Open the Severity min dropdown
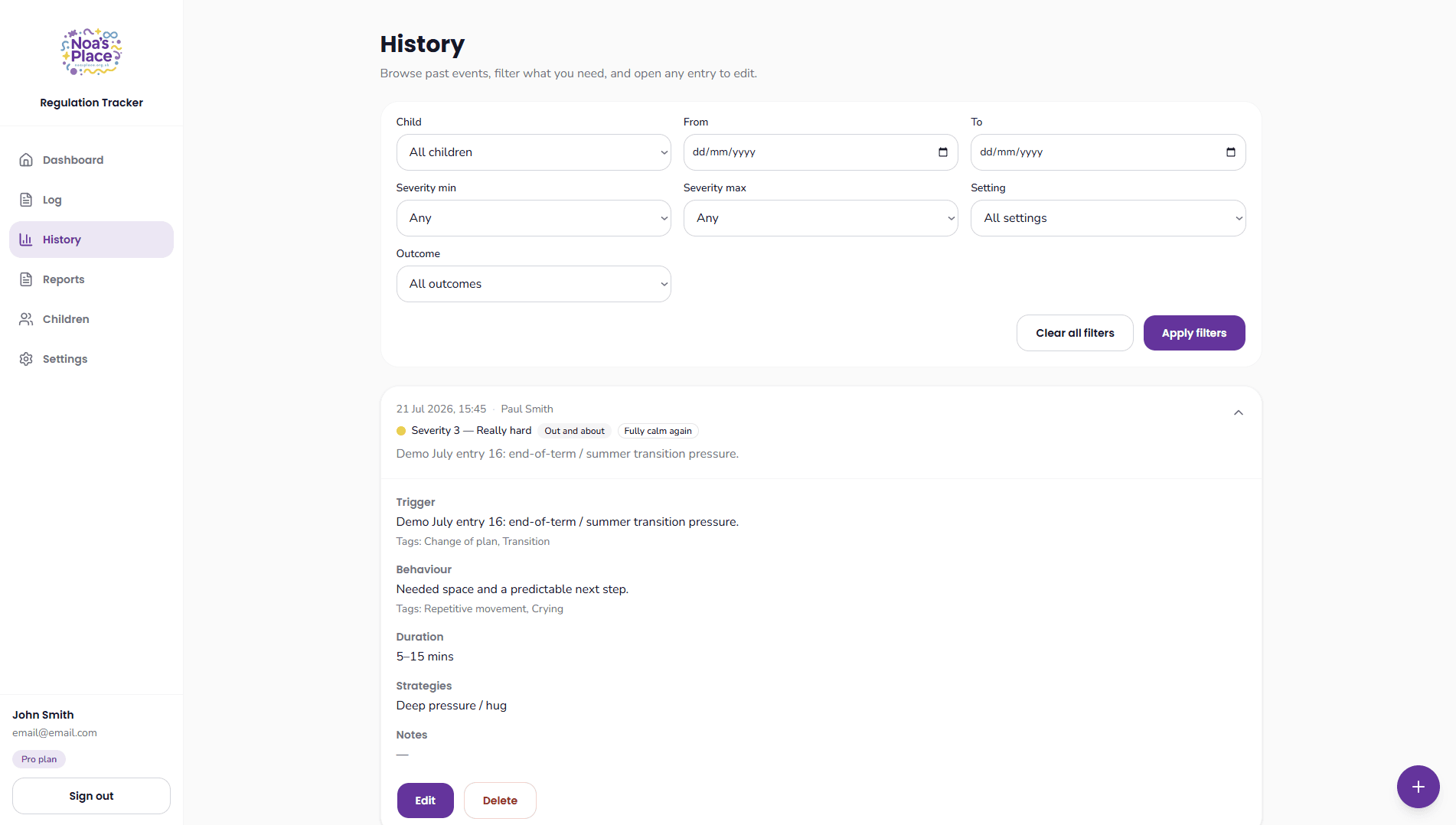The image size is (1456, 825). (534, 218)
